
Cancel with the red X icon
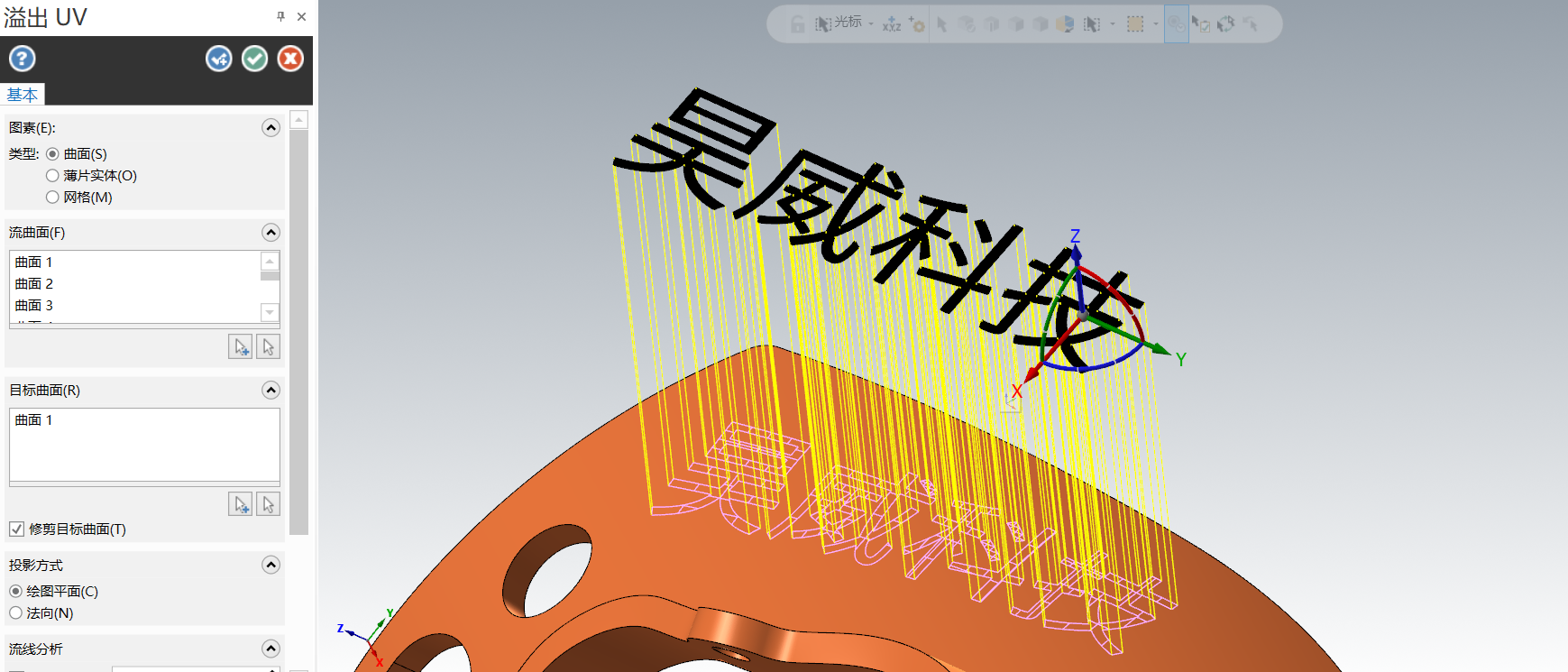tap(290, 59)
